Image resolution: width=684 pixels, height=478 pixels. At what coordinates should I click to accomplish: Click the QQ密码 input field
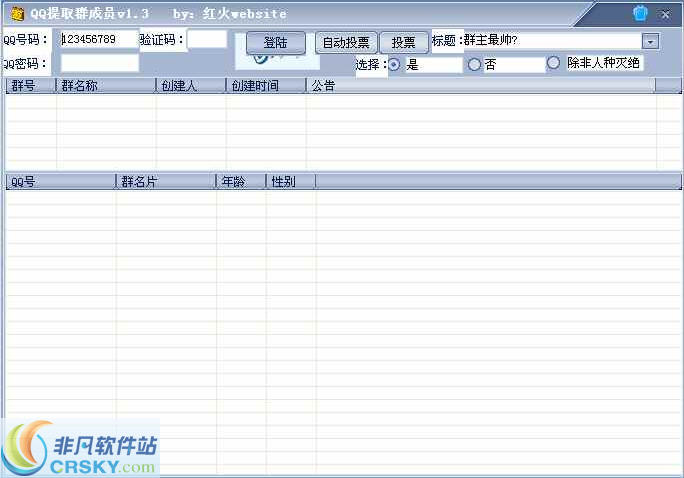click(99, 63)
